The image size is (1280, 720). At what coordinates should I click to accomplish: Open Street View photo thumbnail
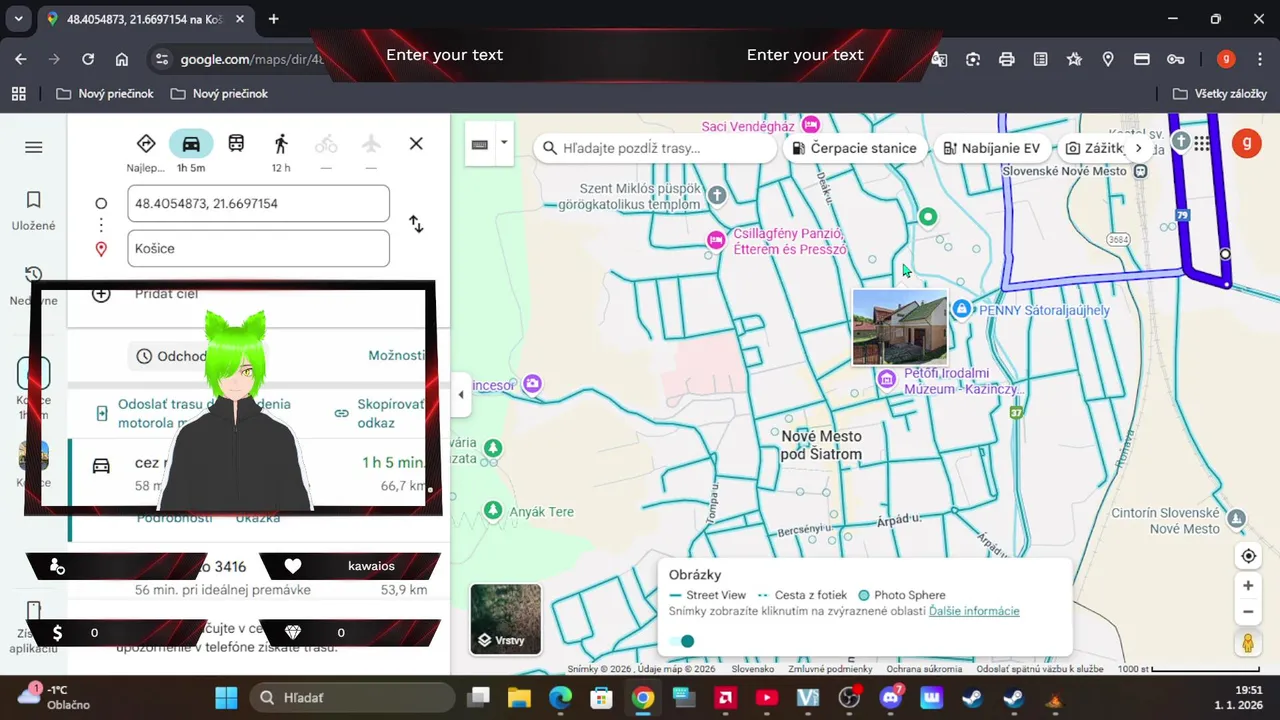click(900, 327)
